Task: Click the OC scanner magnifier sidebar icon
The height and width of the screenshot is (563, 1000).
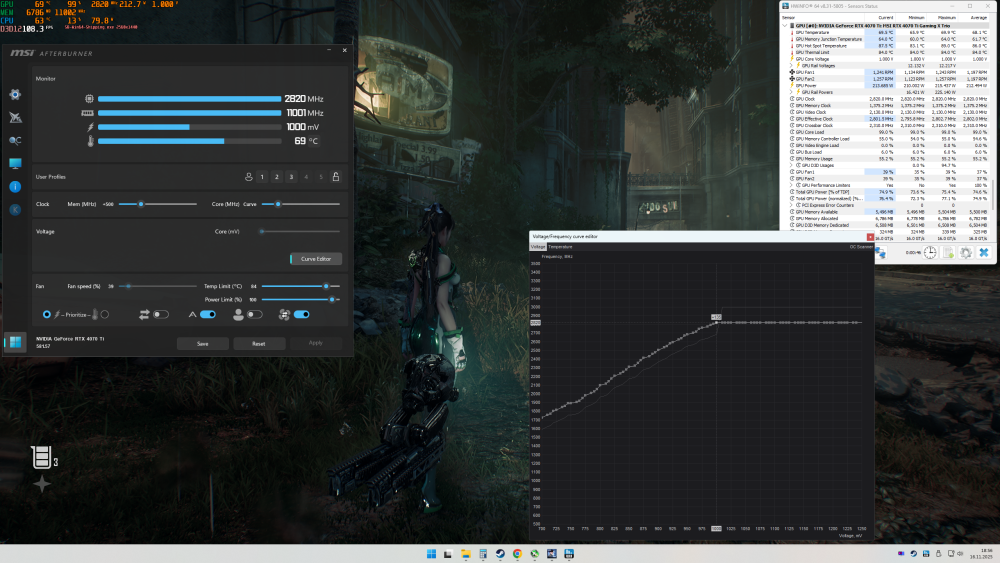Action: pos(15,140)
